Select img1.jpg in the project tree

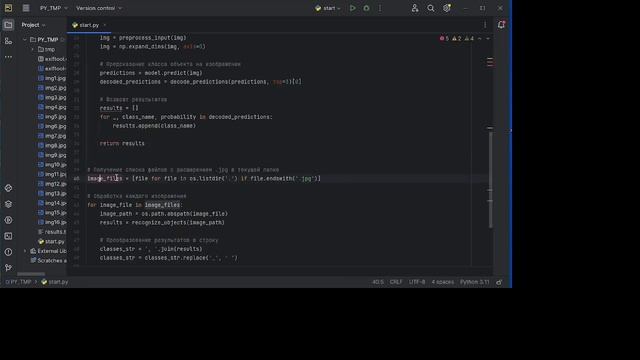pyautogui.click(x=52, y=78)
